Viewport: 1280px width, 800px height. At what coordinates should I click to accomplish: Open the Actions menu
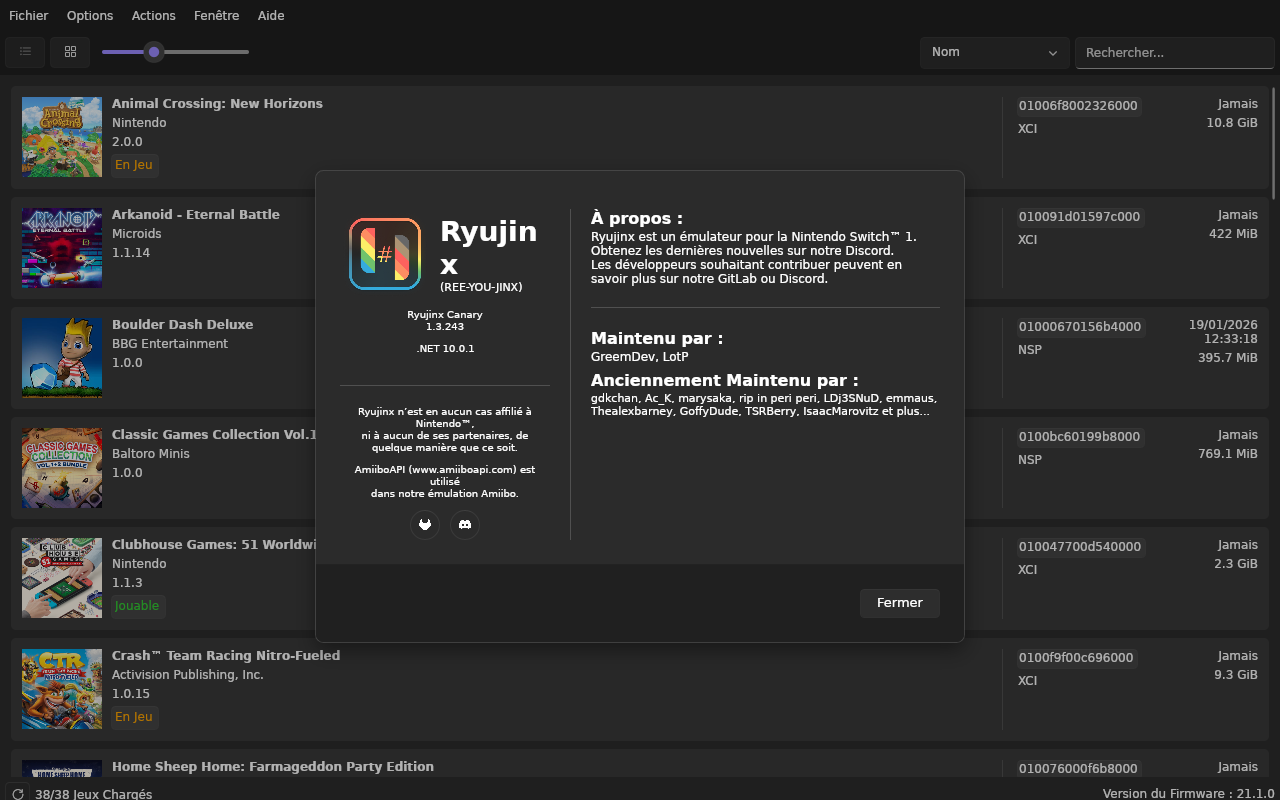tap(153, 16)
